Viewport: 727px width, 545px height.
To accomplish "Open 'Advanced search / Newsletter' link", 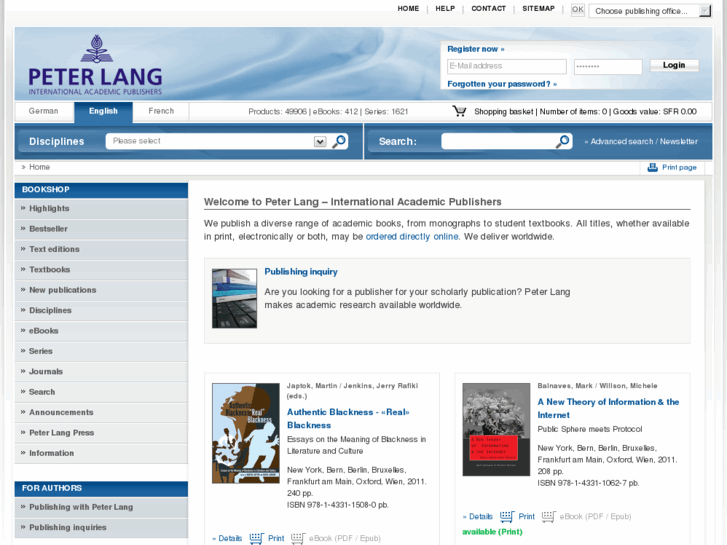I will pyautogui.click(x=641, y=141).
